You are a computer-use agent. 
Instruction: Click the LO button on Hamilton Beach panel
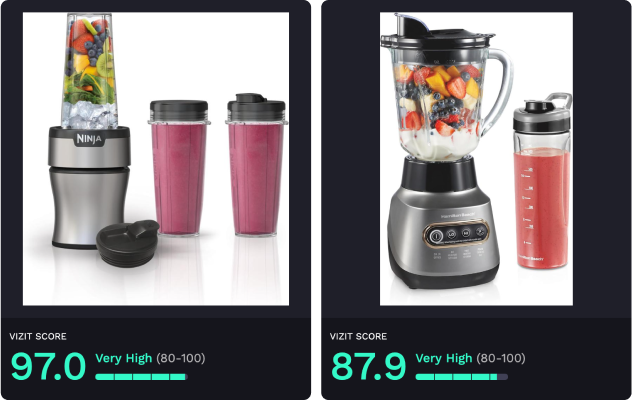451,234
